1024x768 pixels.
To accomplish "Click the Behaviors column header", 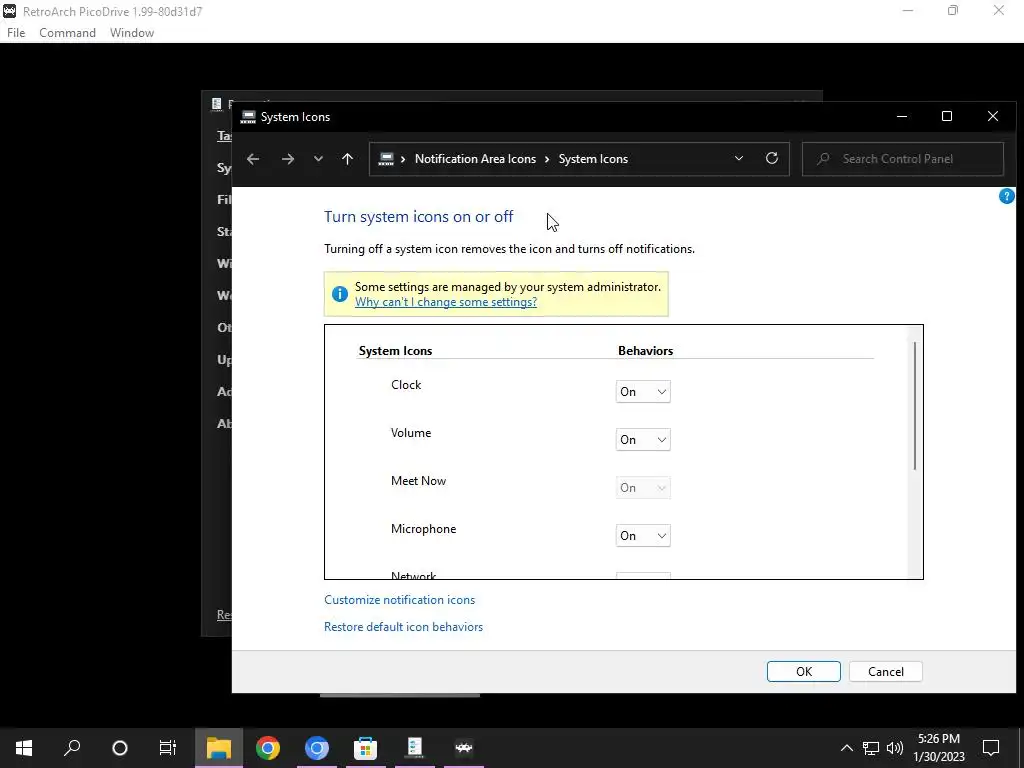I will (x=645, y=351).
